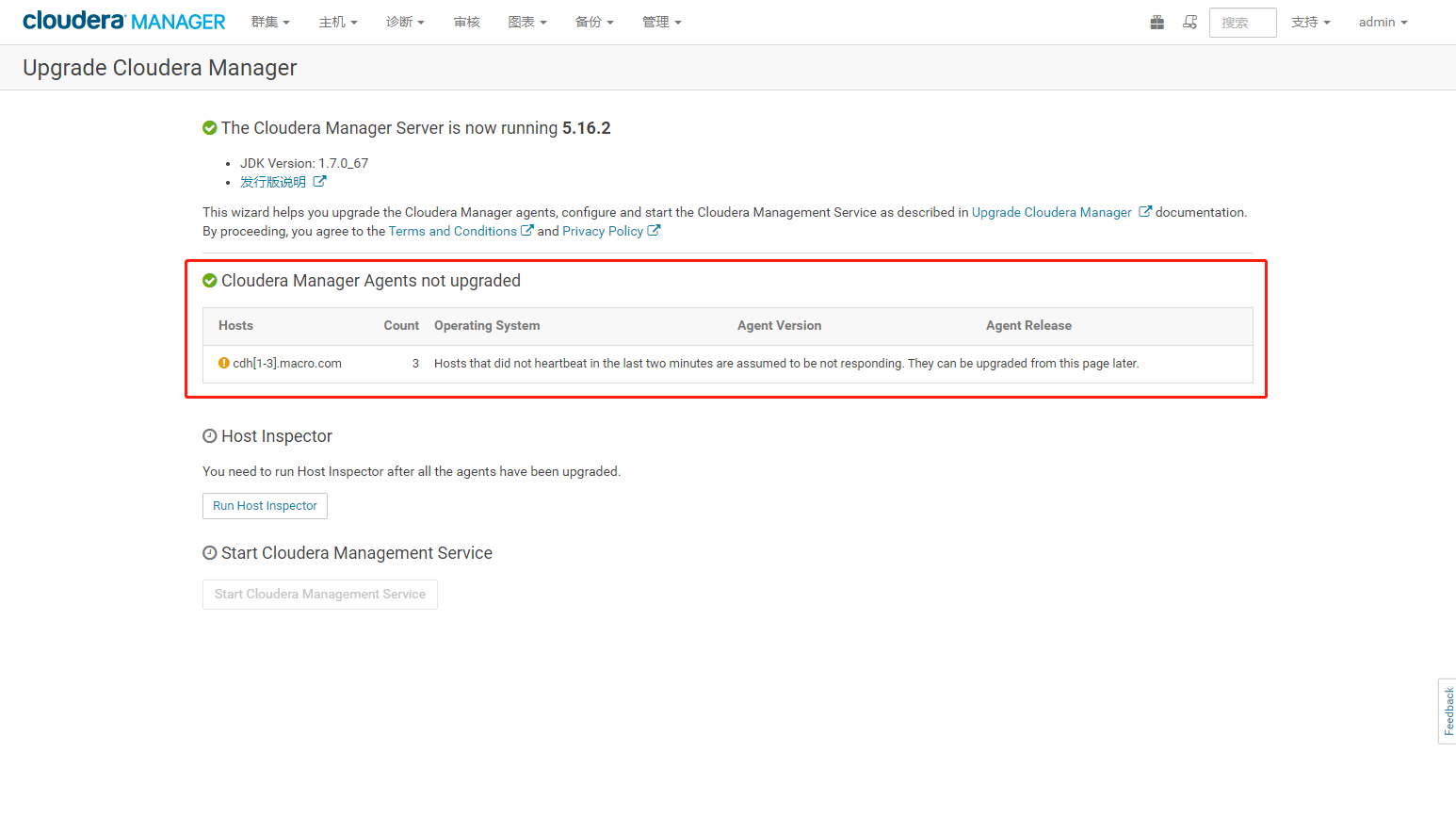The image size is (1456, 817).
Task: Select the cdh[1-3].macro.com host entry
Action: [287, 363]
